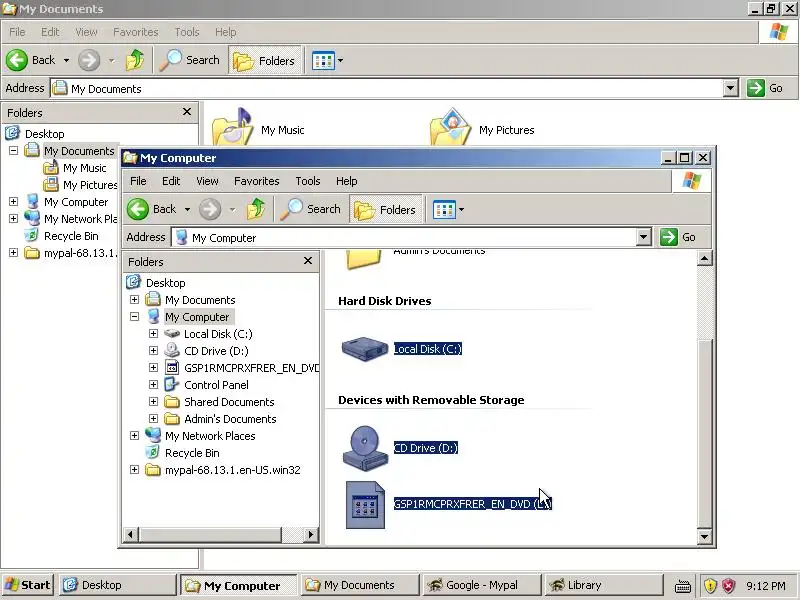800x600 pixels.
Task: Select mypal-68.13.1.en-US.win32 folder in tree
Action: [233, 470]
